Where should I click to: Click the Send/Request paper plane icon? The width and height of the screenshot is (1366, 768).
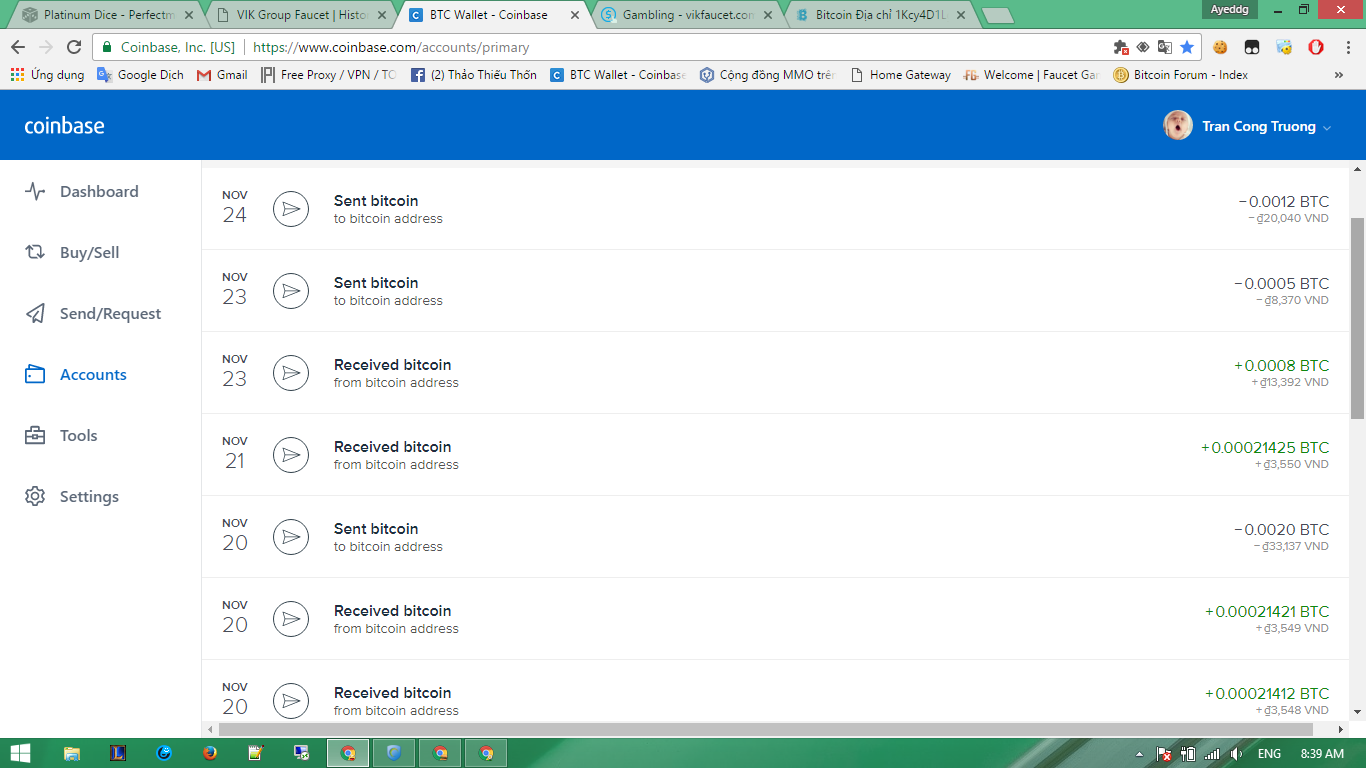[35, 314]
